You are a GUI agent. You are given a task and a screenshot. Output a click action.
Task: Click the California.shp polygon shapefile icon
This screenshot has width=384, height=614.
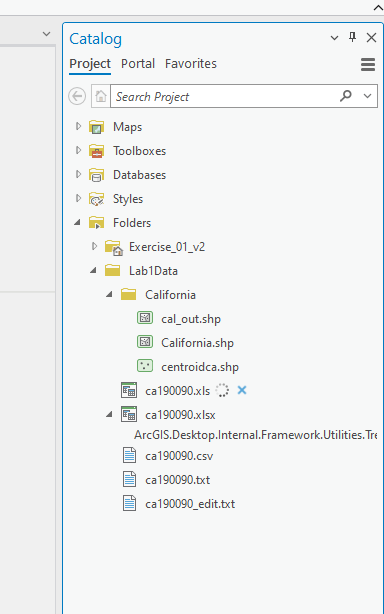pos(145,342)
